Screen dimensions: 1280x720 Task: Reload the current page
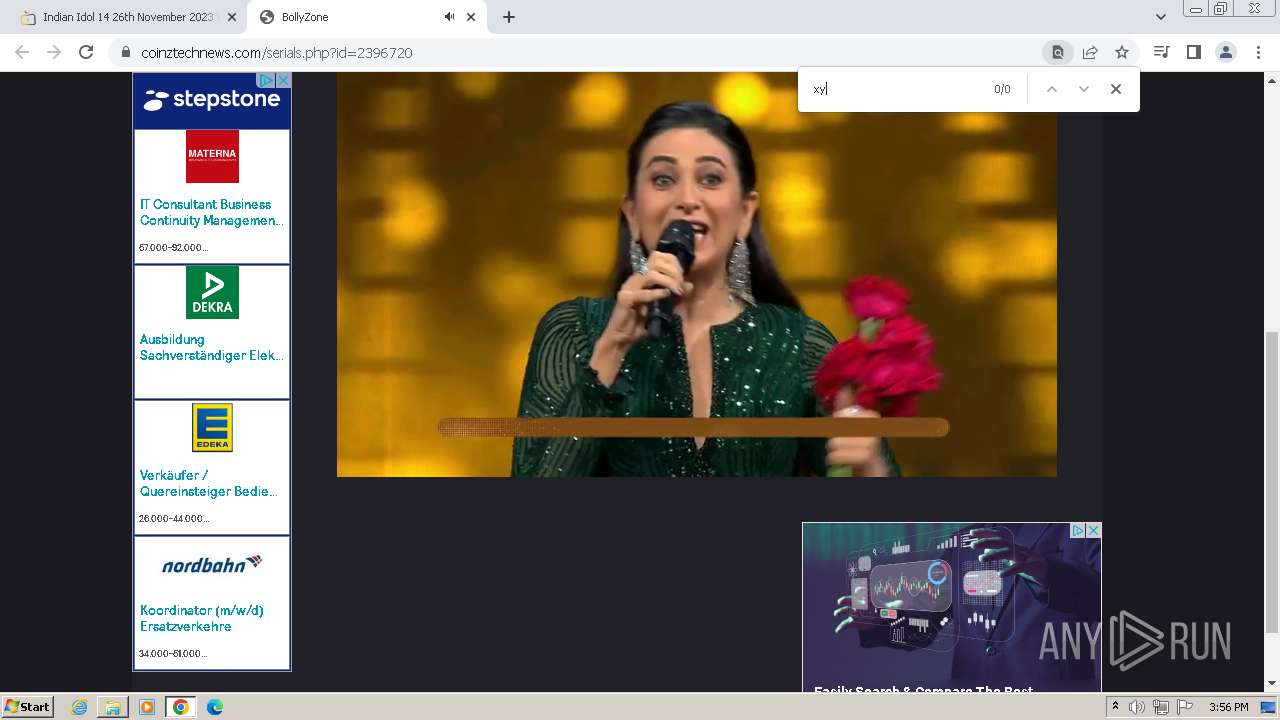pos(86,52)
